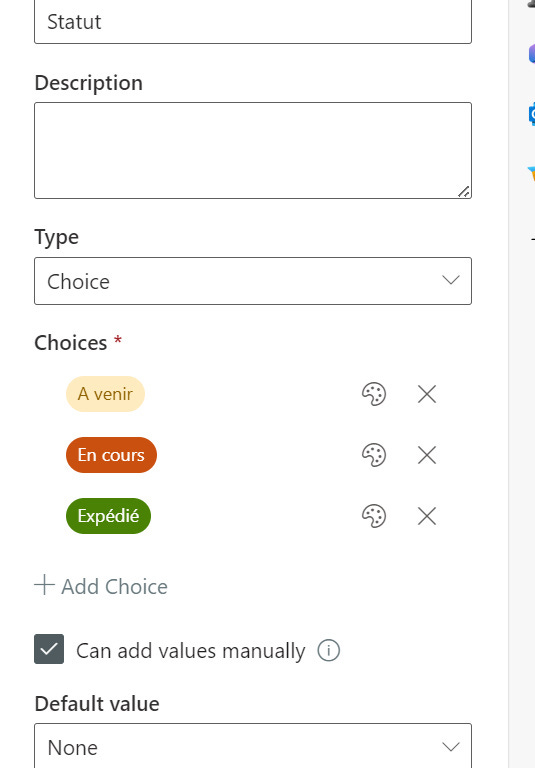Expand the Default value dropdown

click(x=253, y=745)
